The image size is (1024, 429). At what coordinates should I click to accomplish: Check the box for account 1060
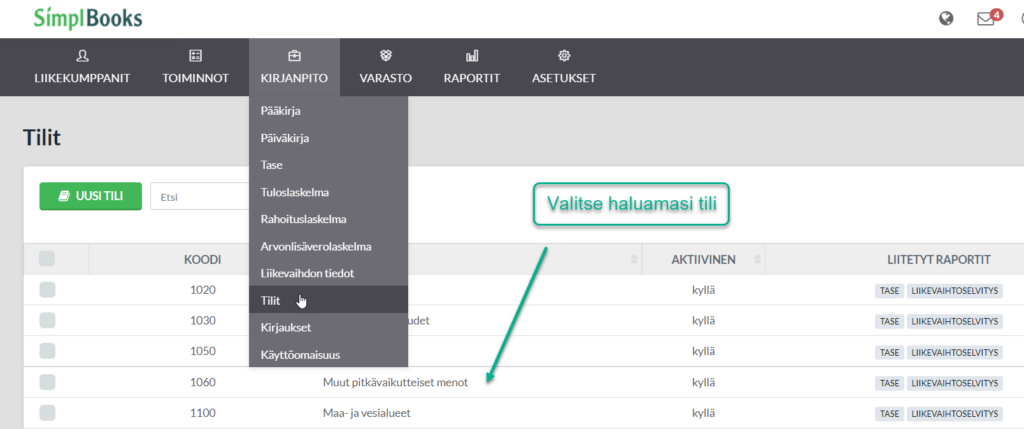click(x=47, y=382)
